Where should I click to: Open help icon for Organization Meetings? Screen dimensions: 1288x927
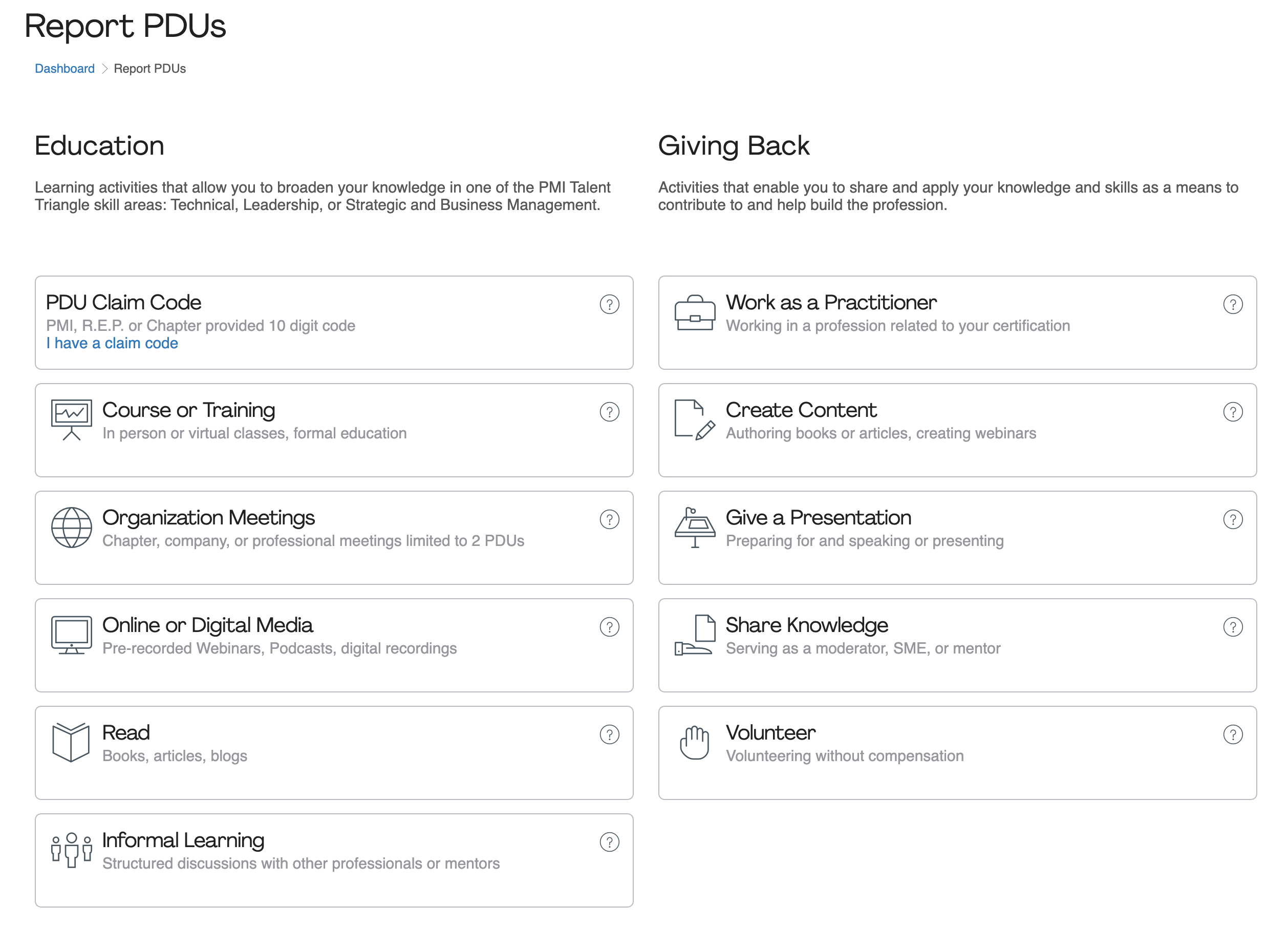609,519
